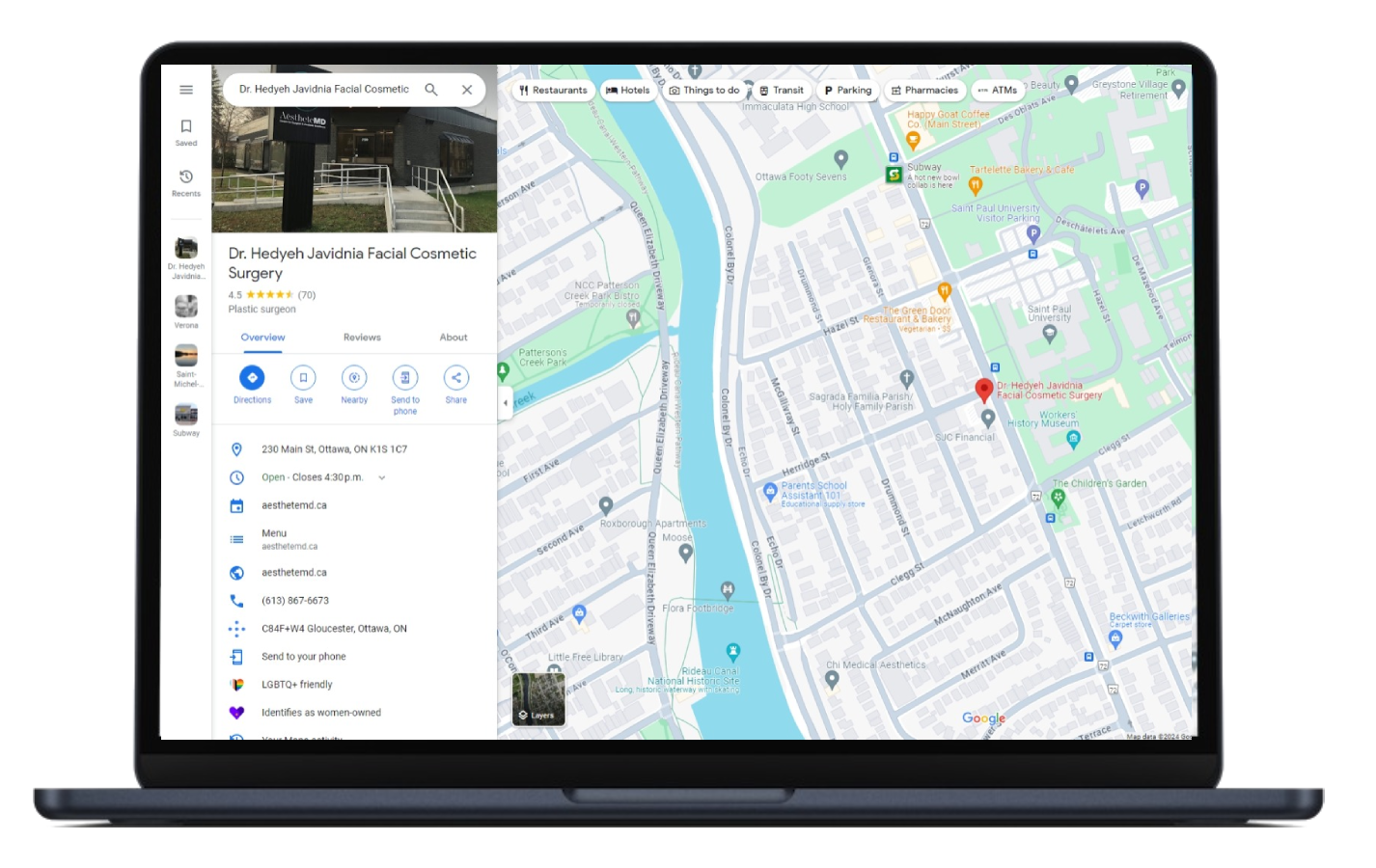Click plus code C84F+W4 Gloucester, Ottawa

click(334, 629)
